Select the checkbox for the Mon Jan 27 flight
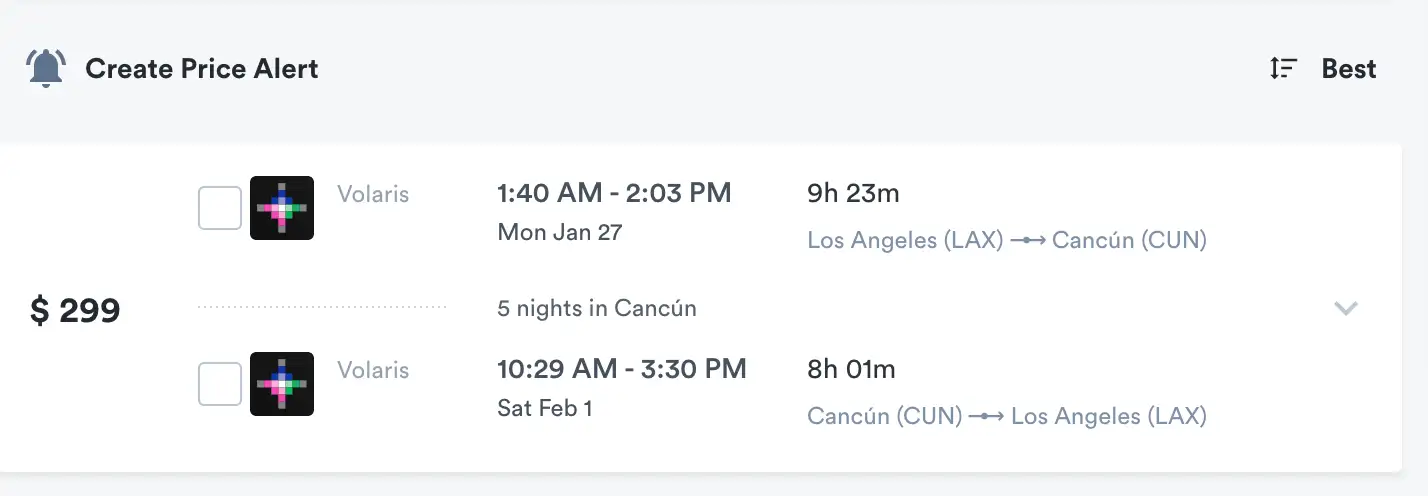Viewport: 1428px width, 496px height. coord(220,208)
